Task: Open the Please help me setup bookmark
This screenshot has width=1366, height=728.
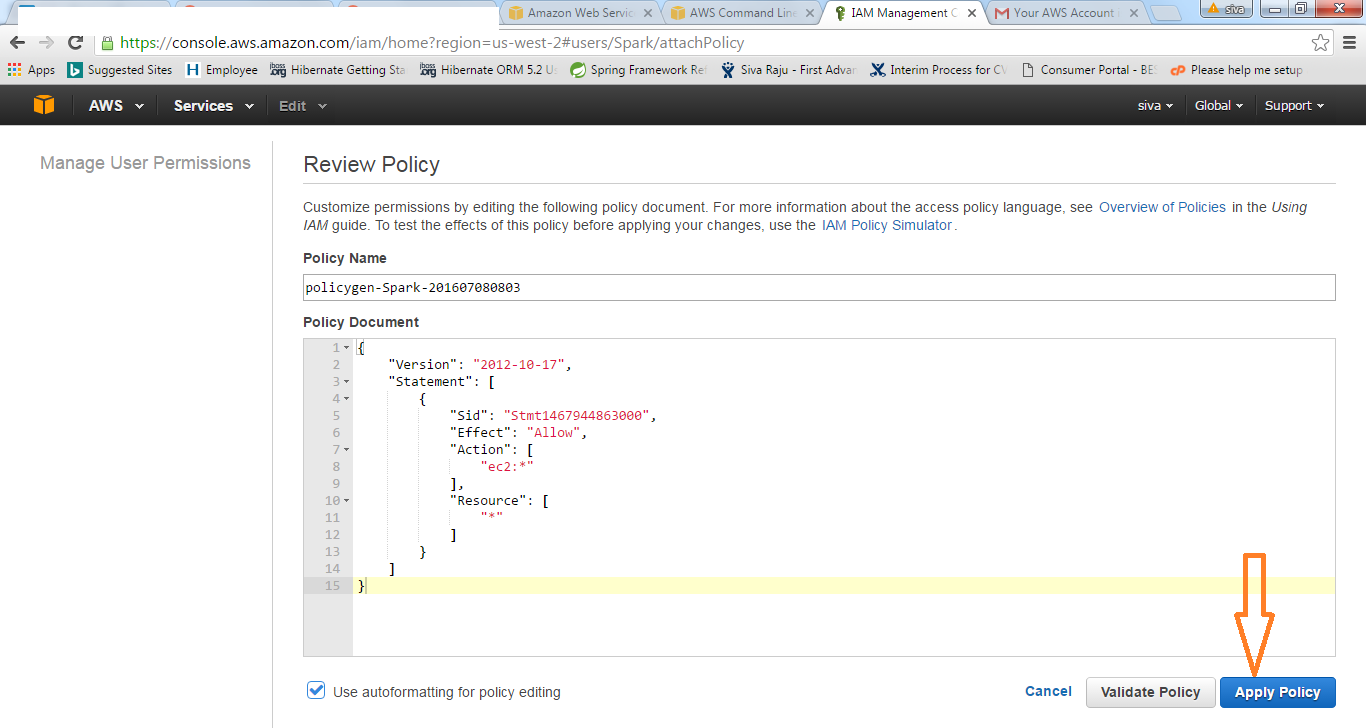Action: 1236,70
